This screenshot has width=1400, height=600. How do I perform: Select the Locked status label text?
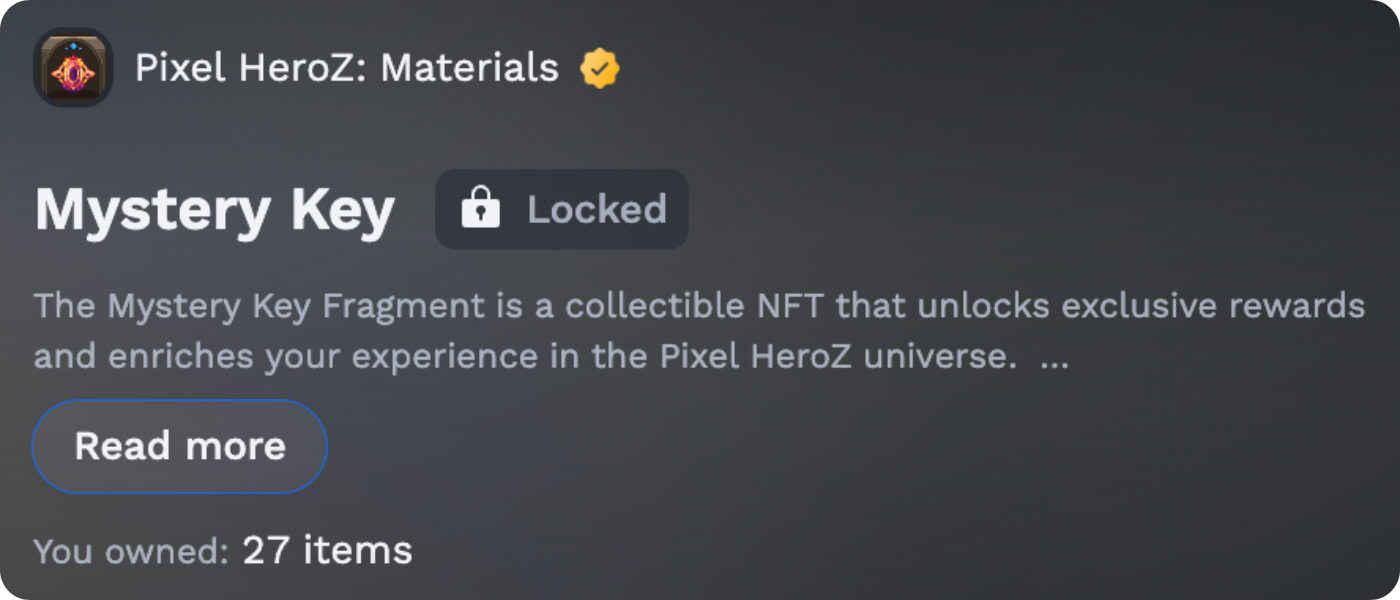click(596, 210)
